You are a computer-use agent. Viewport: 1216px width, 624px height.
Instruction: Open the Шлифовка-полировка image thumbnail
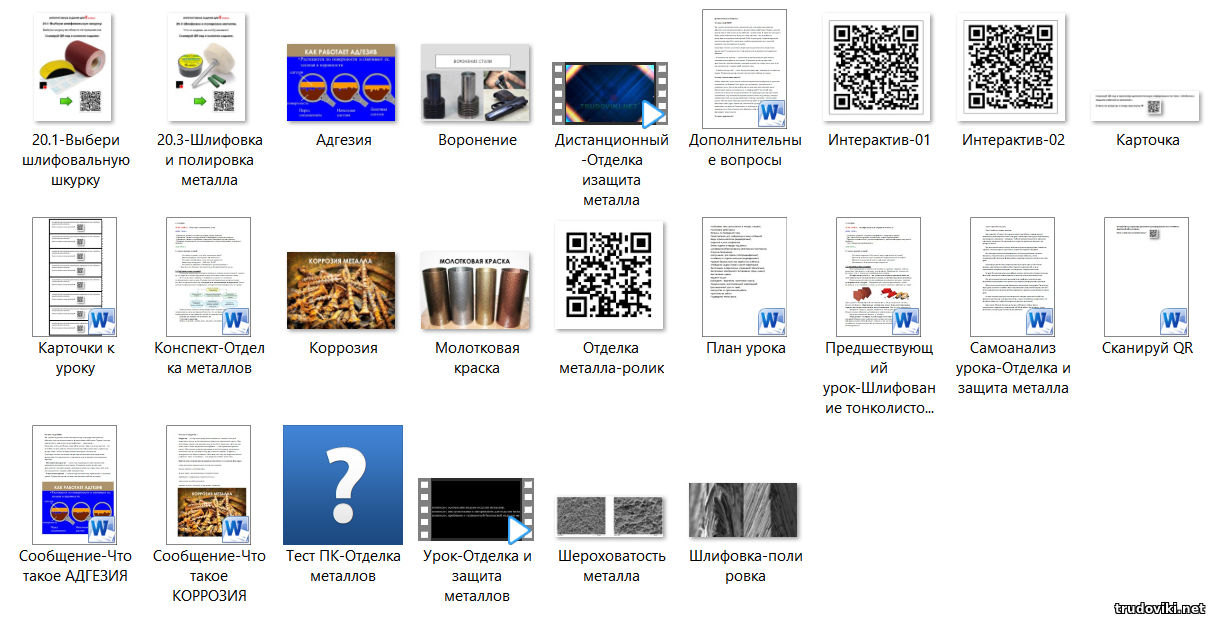pos(745,511)
